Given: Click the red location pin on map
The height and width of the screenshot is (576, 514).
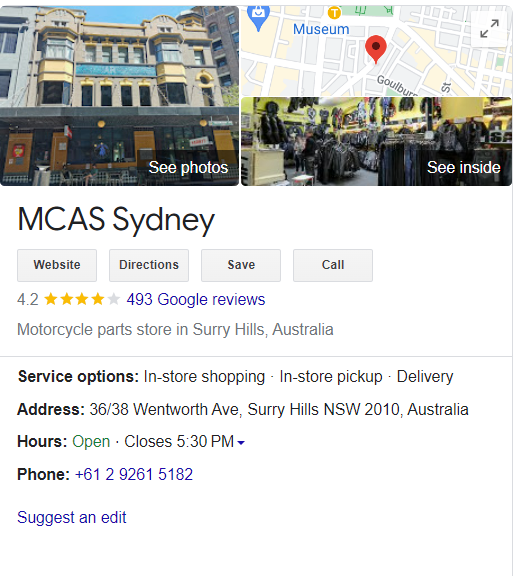Looking at the screenshot, I should click(x=375, y=49).
